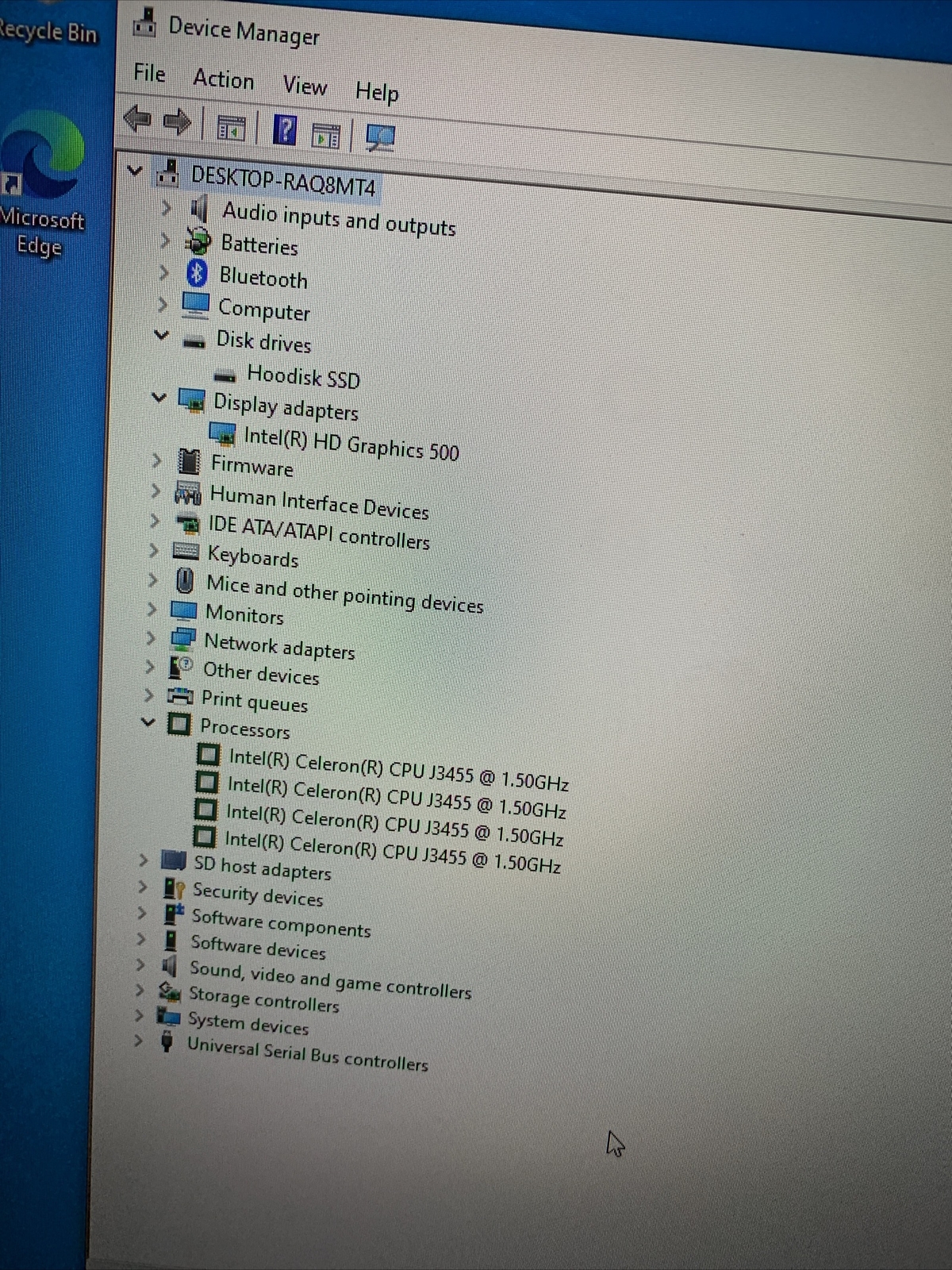Select the Recycle Bin desktop label
This screenshot has height=1270, width=952.
coord(48,31)
